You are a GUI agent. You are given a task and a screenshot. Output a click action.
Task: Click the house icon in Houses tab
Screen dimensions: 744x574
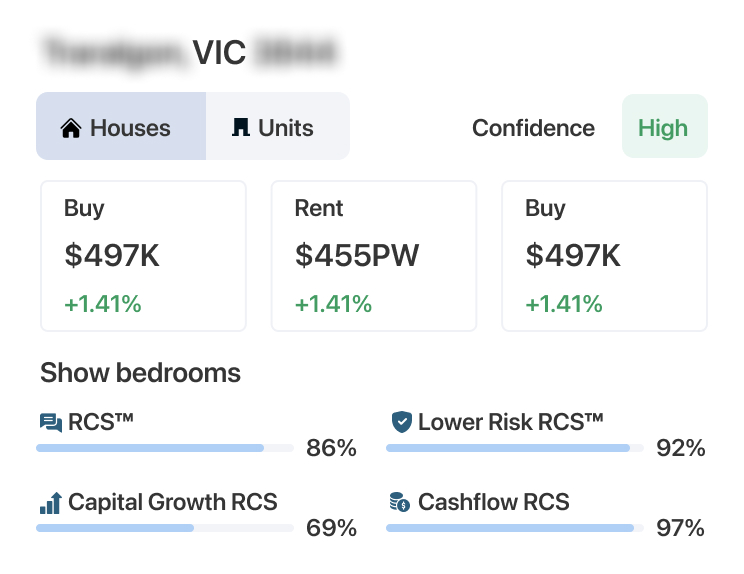(70, 128)
